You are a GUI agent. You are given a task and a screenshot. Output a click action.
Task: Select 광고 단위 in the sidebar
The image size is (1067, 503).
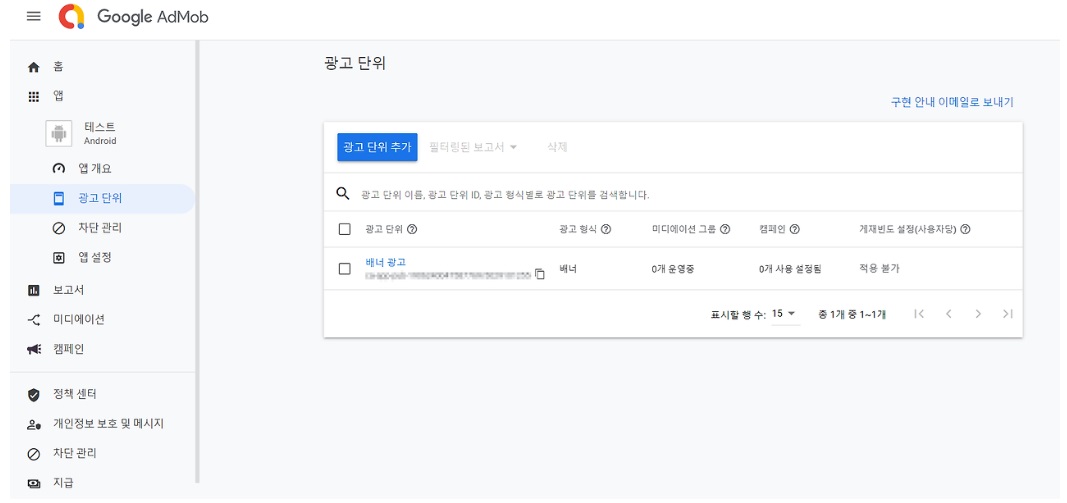pyautogui.click(x=102, y=198)
